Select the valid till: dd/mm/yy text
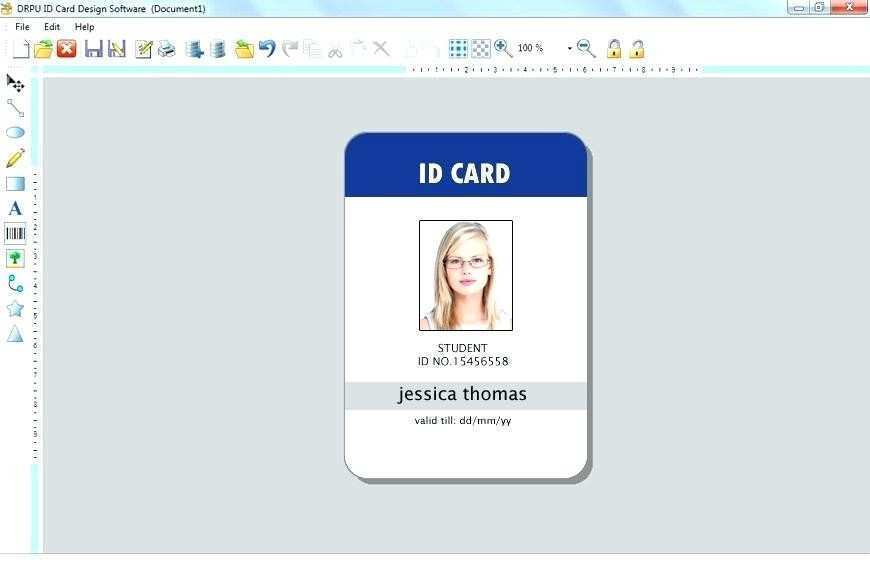The height and width of the screenshot is (568, 870). pos(463,420)
